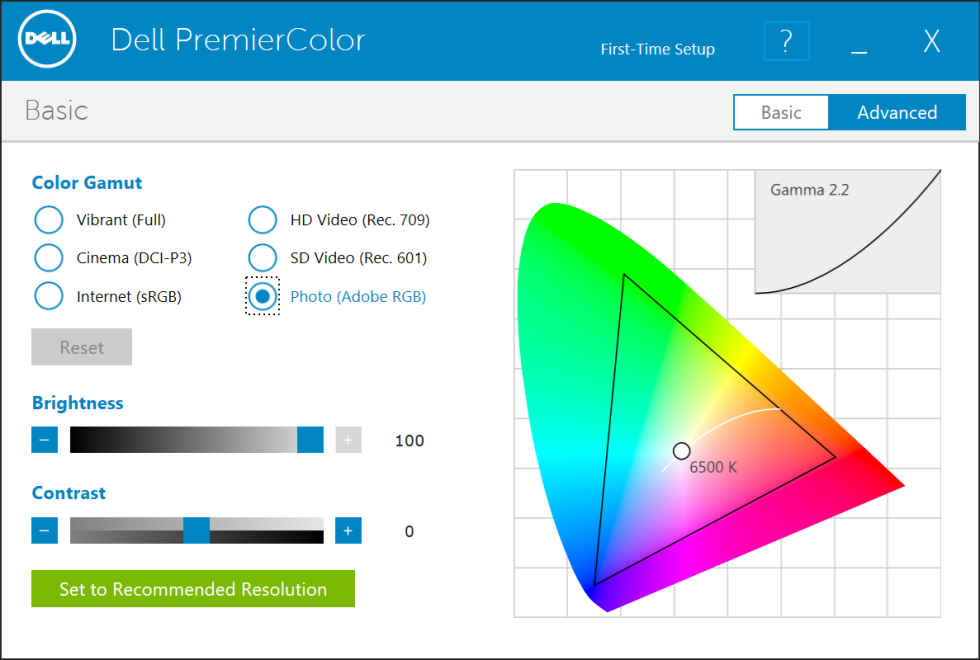980x660 pixels.
Task: Click the 6500 K white point marker
Action: click(682, 450)
